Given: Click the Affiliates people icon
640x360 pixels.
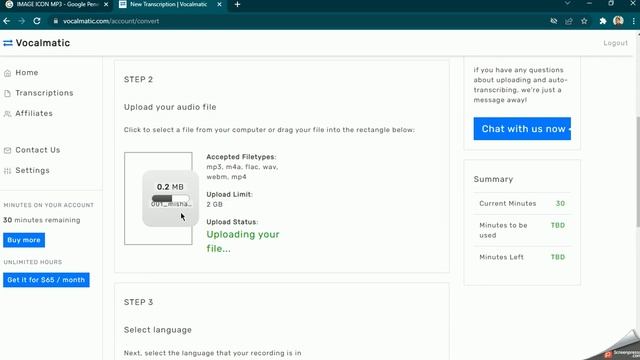Looking at the screenshot, I should click(x=7, y=114).
